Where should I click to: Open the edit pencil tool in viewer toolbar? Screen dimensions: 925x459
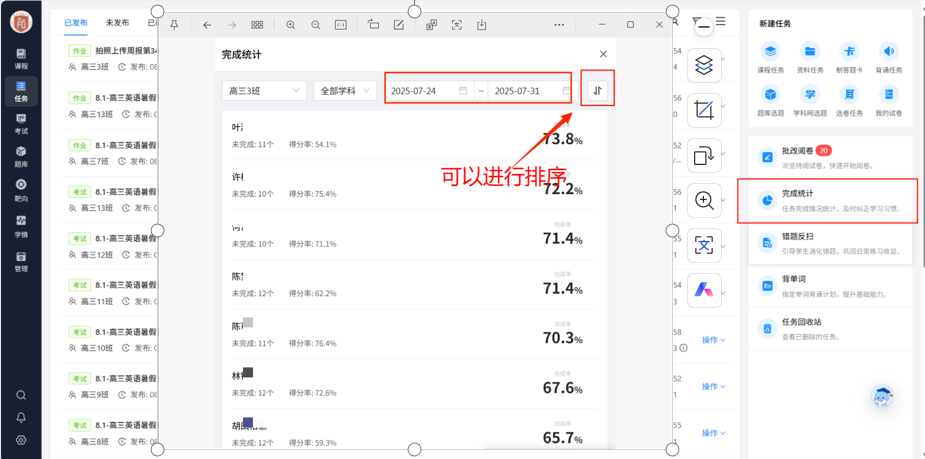pyautogui.click(x=398, y=25)
